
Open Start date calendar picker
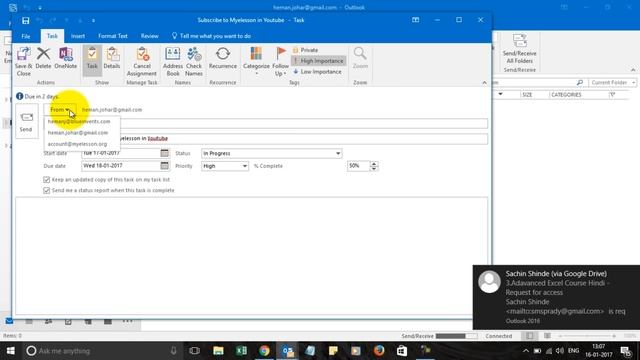pos(164,153)
